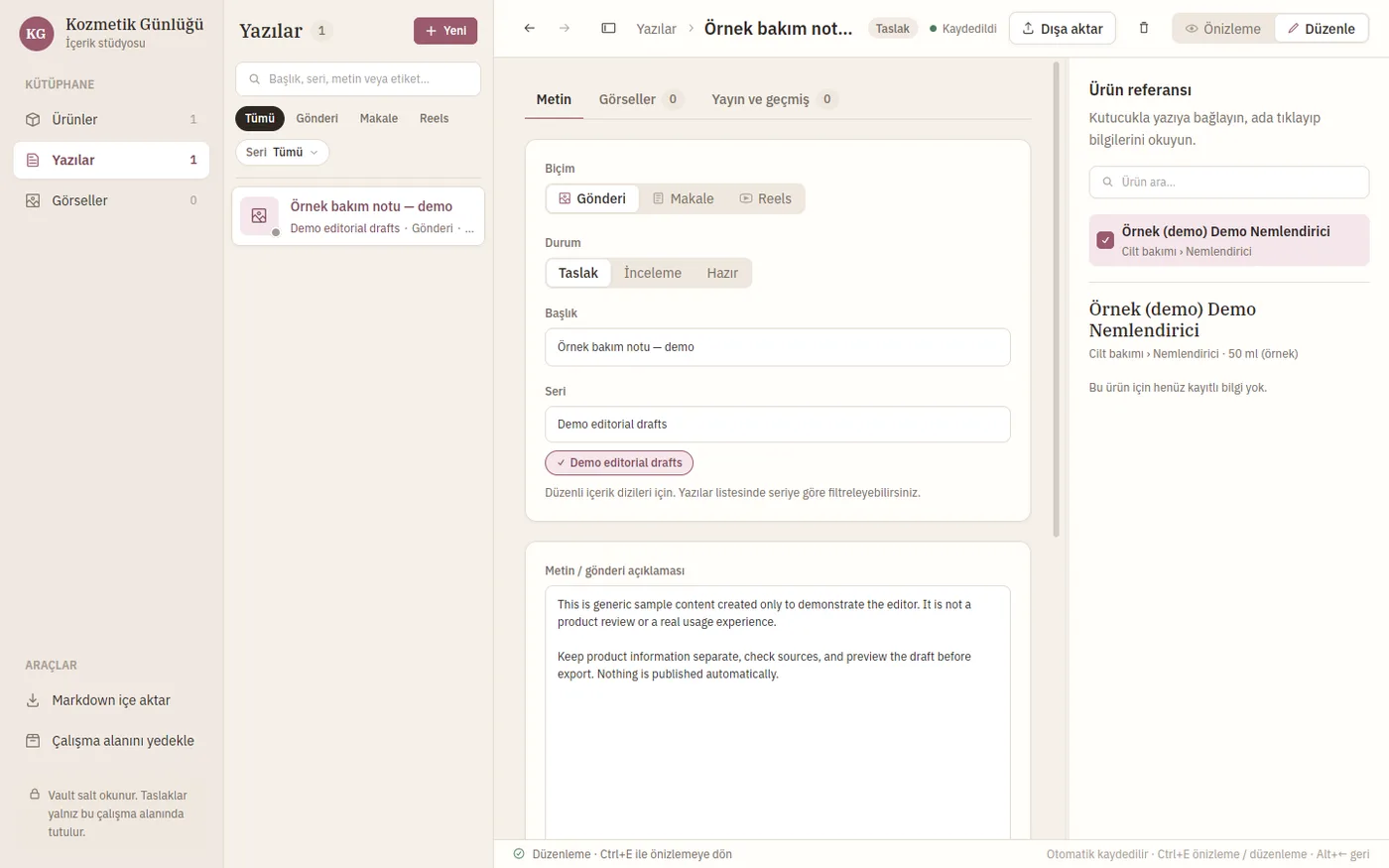Create a new post with Yeni button
The width and height of the screenshot is (1389, 868).
point(445,31)
